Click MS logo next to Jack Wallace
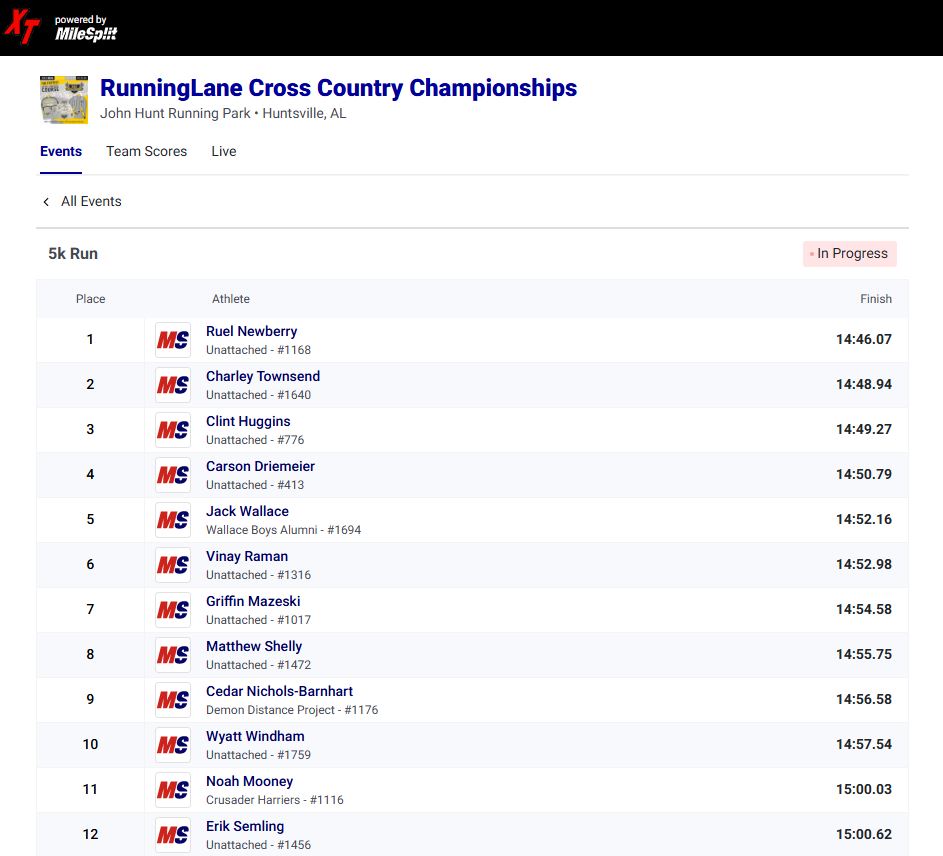This screenshot has width=943, height=856. [x=173, y=520]
